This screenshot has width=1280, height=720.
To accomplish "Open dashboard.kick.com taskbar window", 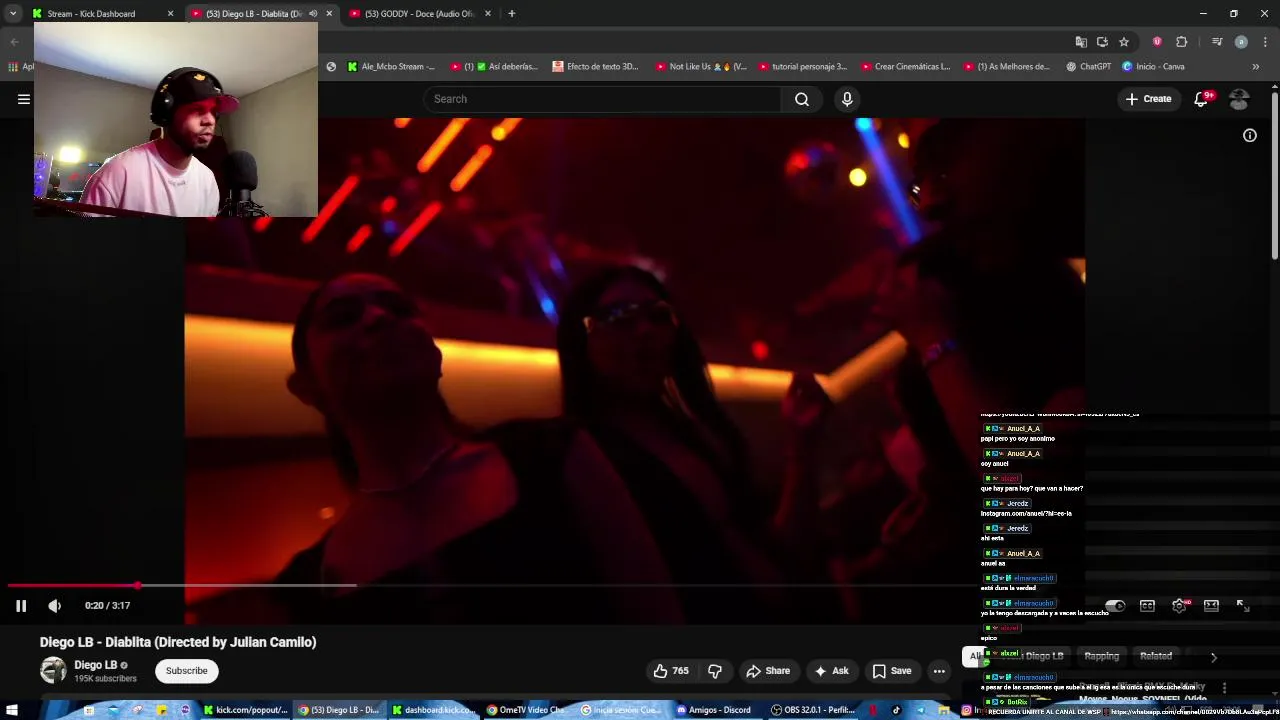I will pyautogui.click(x=435, y=710).
